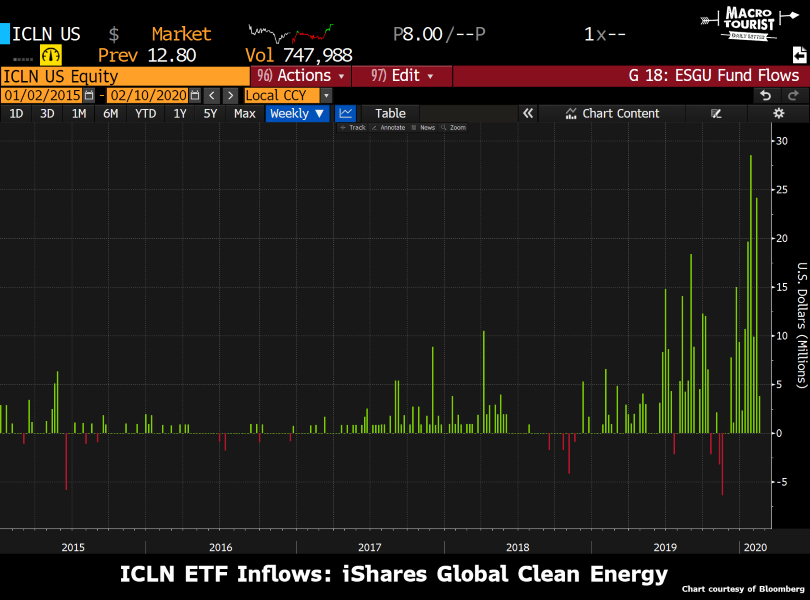Toggle the News overlay tool
Image resolution: width=810 pixels, height=600 pixels.
coord(423,127)
